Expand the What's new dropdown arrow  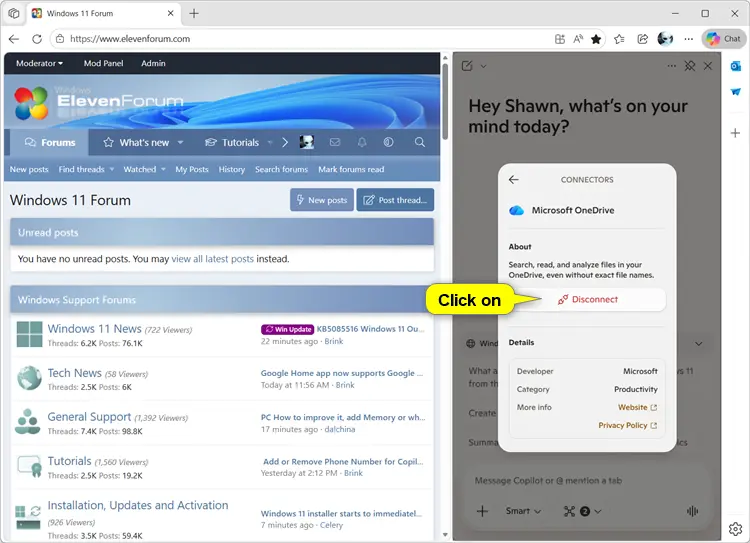[180, 143]
